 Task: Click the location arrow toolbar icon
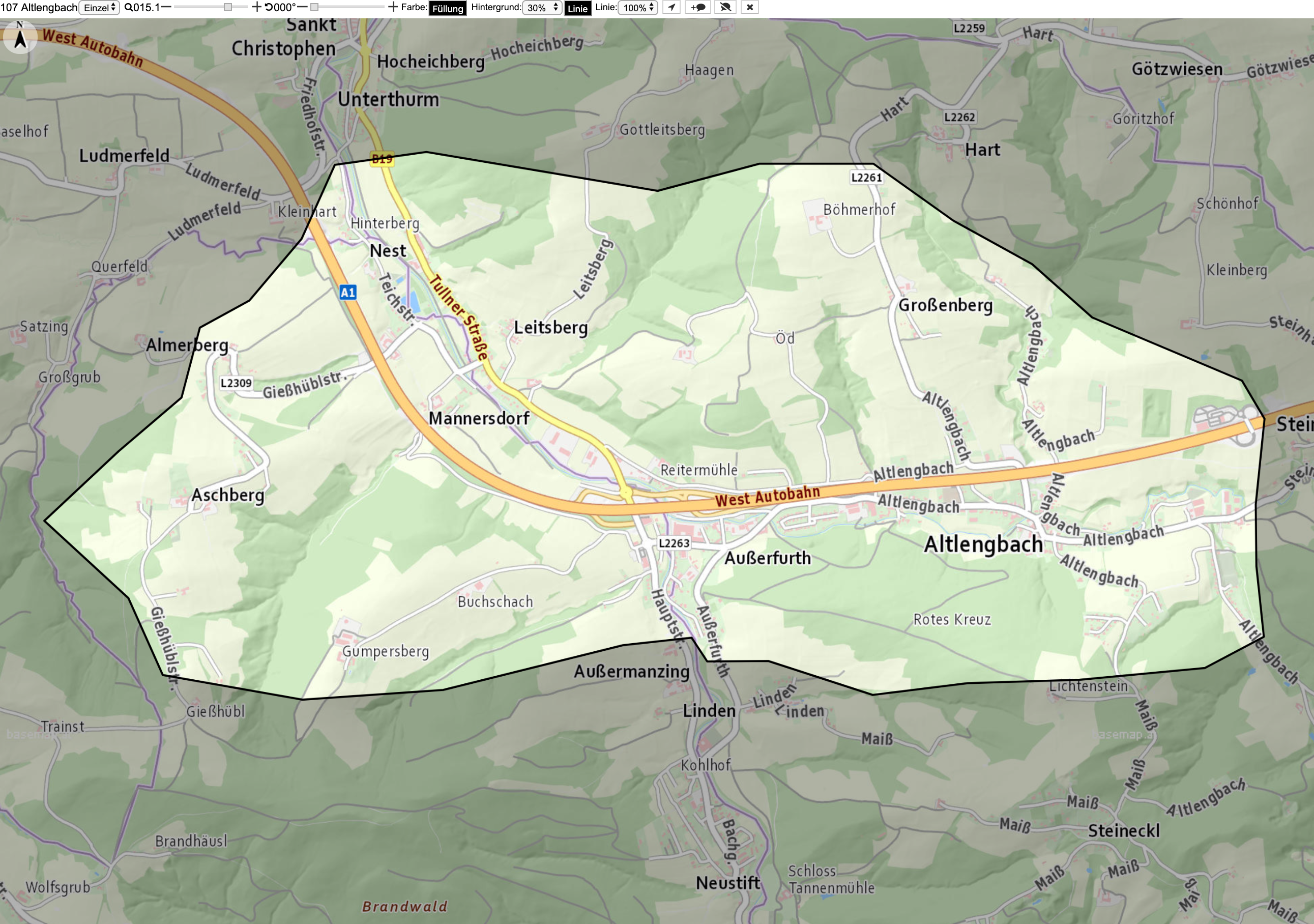click(671, 8)
